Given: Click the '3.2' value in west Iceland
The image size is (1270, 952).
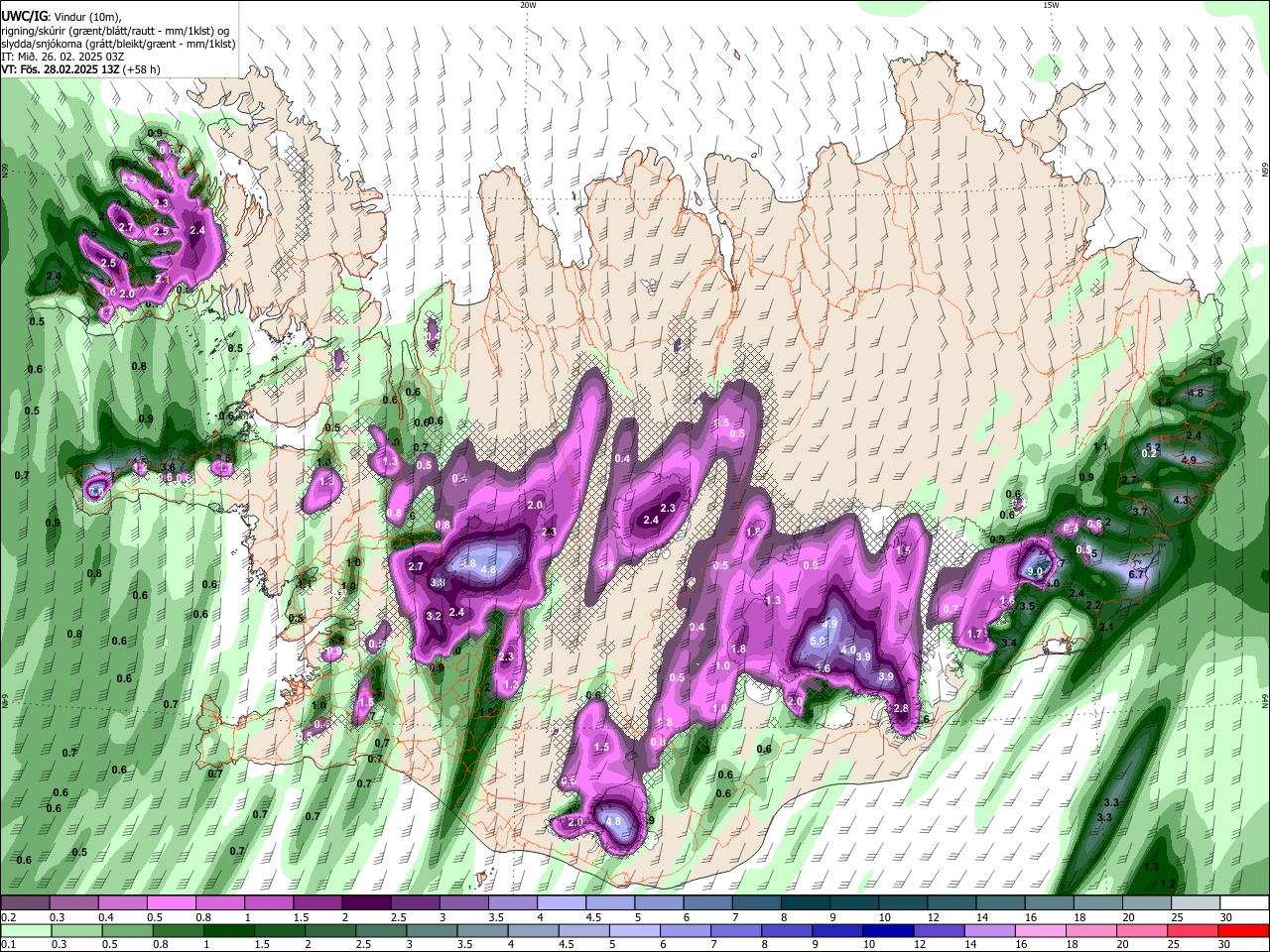Looking at the screenshot, I should [x=434, y=616].
